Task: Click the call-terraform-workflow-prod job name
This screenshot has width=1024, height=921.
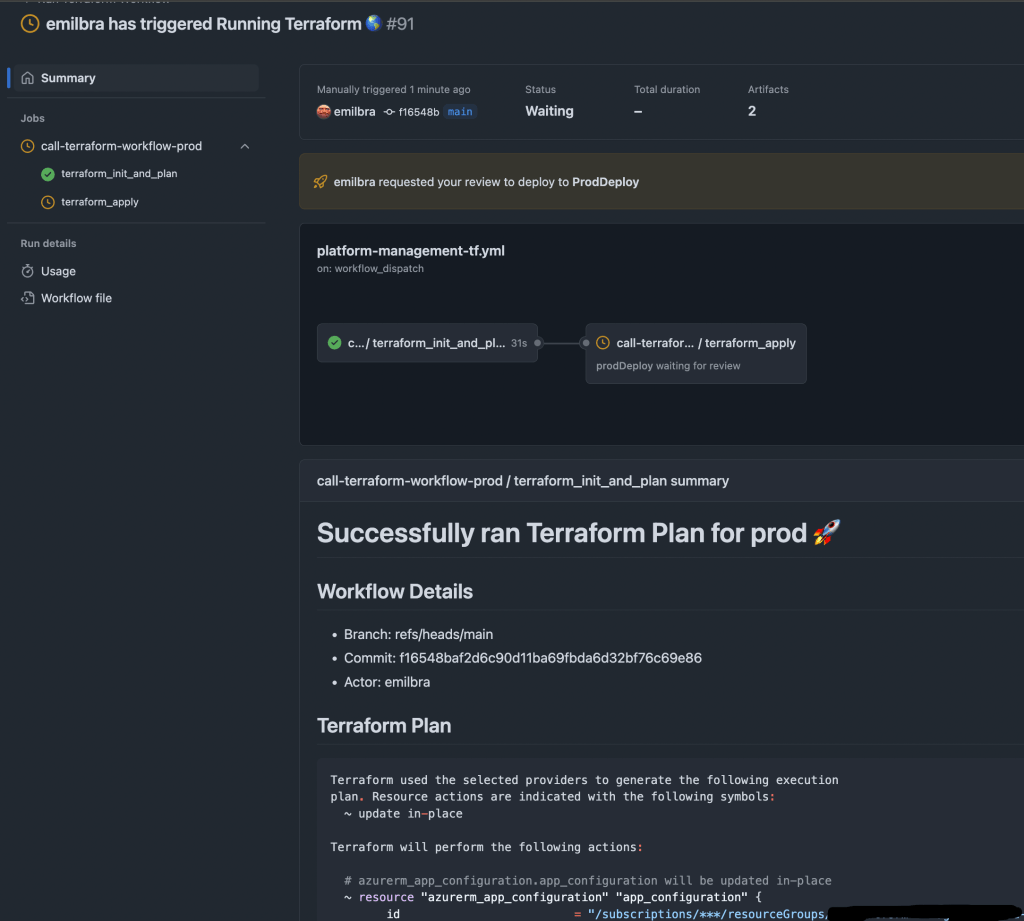Action: [x=121, y=146]
